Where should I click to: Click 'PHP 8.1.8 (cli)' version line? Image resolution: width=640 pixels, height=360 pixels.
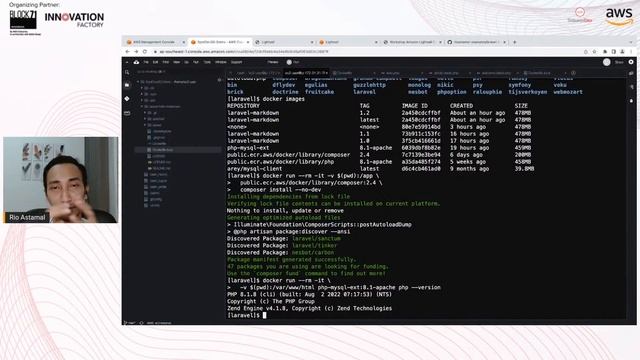coord(309,294)
